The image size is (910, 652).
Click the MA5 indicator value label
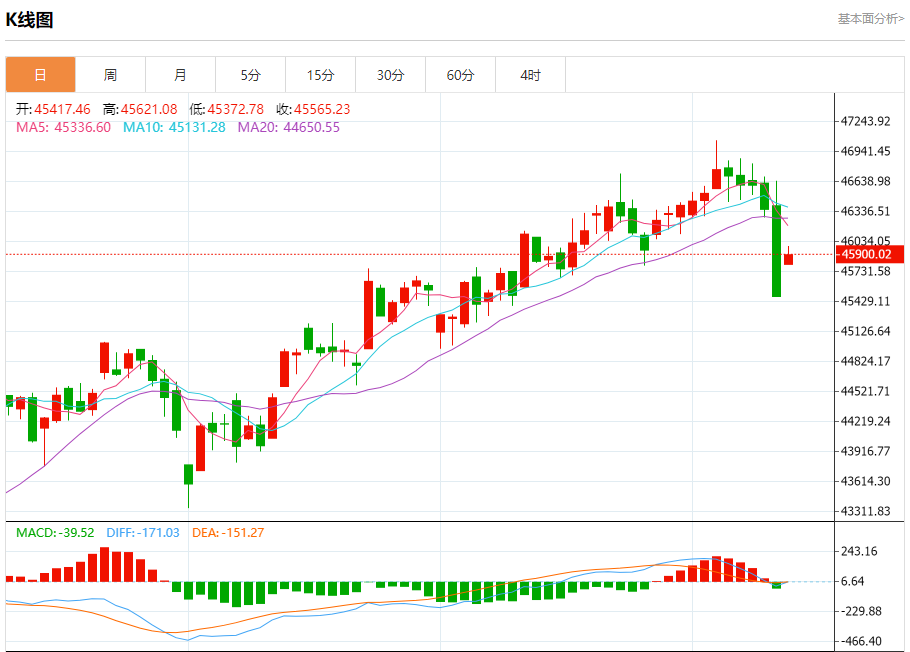(63, 127)
